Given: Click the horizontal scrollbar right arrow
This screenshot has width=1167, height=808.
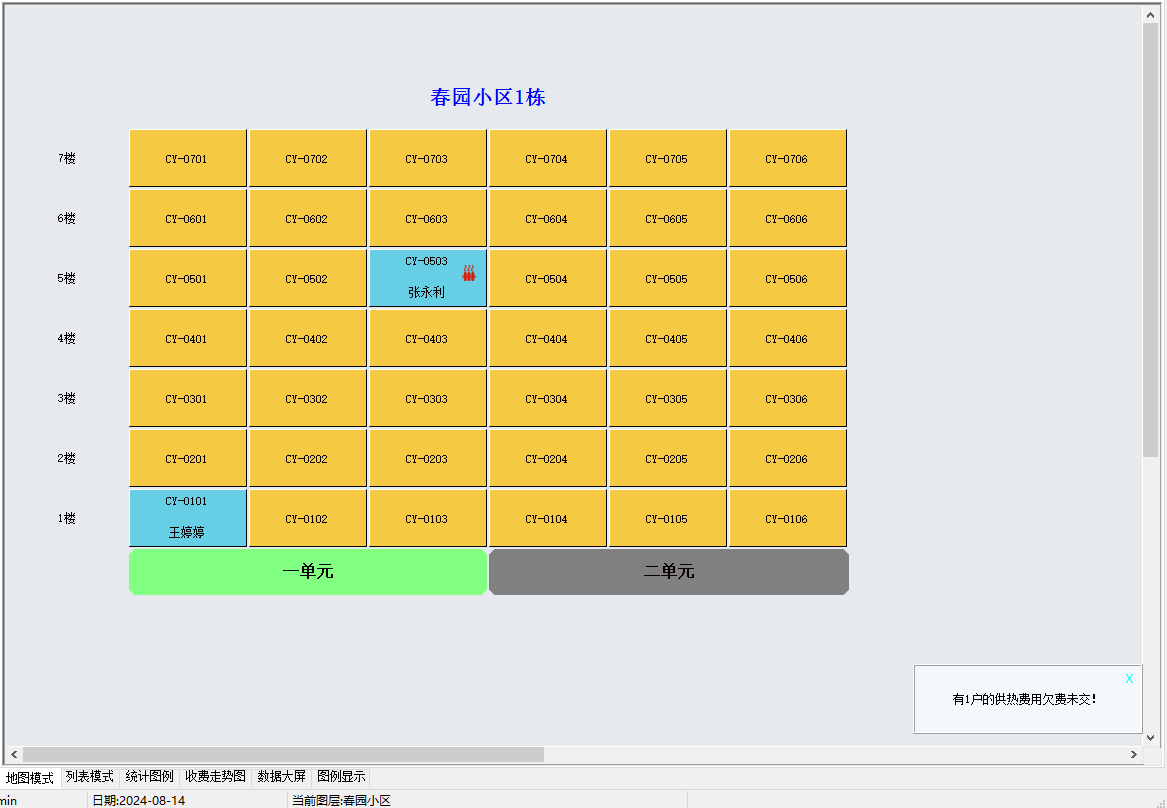Looking at the screenshot, I should 1134,754.
